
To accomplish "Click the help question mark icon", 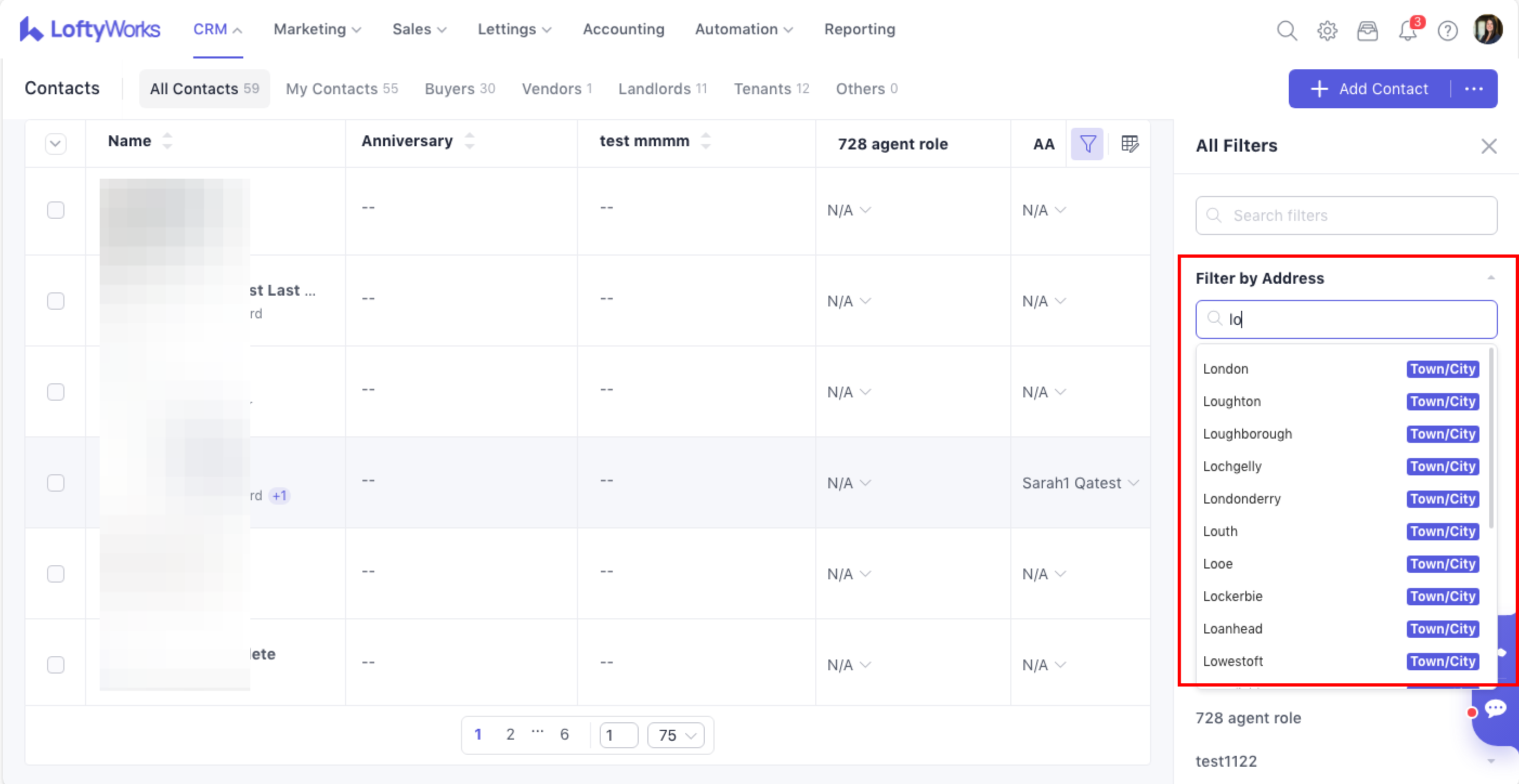I will [1447, 30].
